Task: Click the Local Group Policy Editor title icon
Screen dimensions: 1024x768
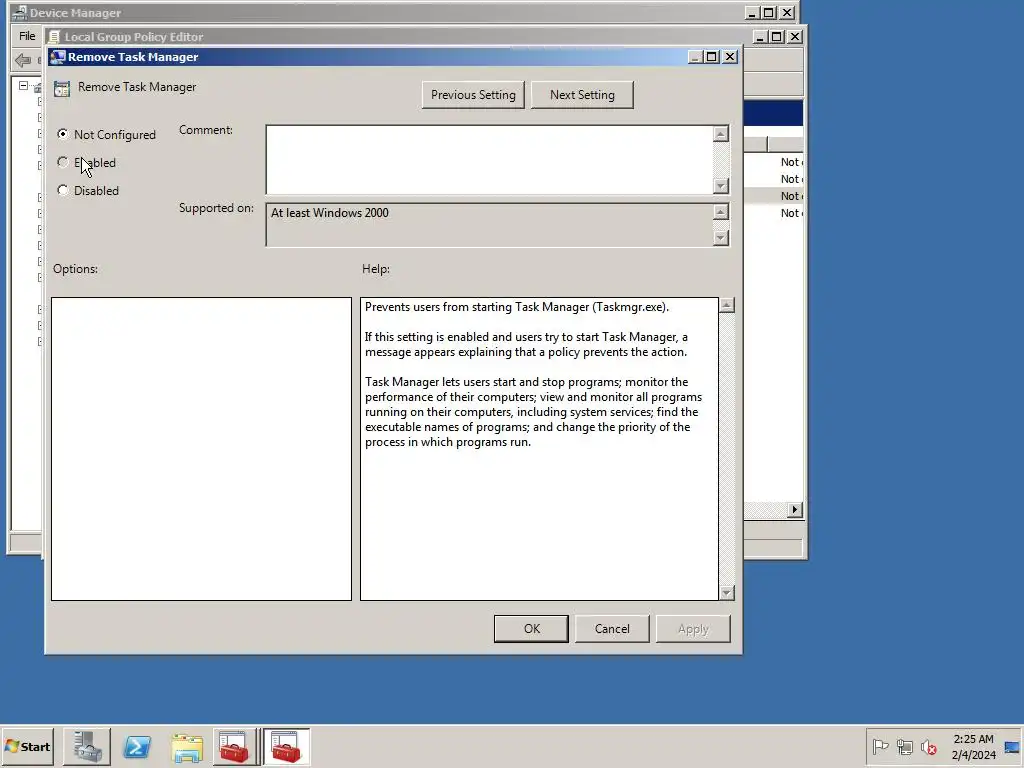Action: 54,37
